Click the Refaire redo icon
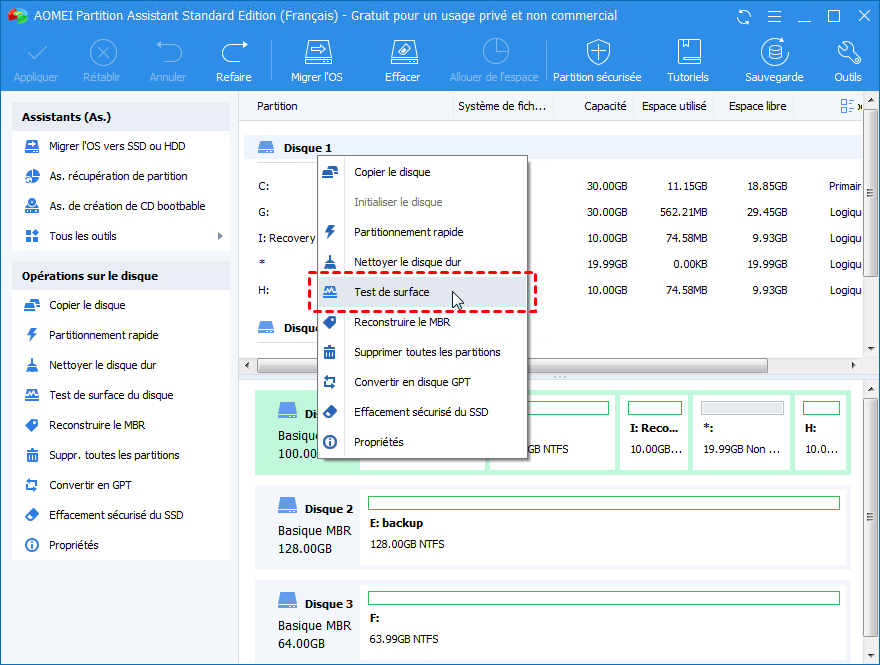This screenshot has width=880, height=665. tap(234, 53)
